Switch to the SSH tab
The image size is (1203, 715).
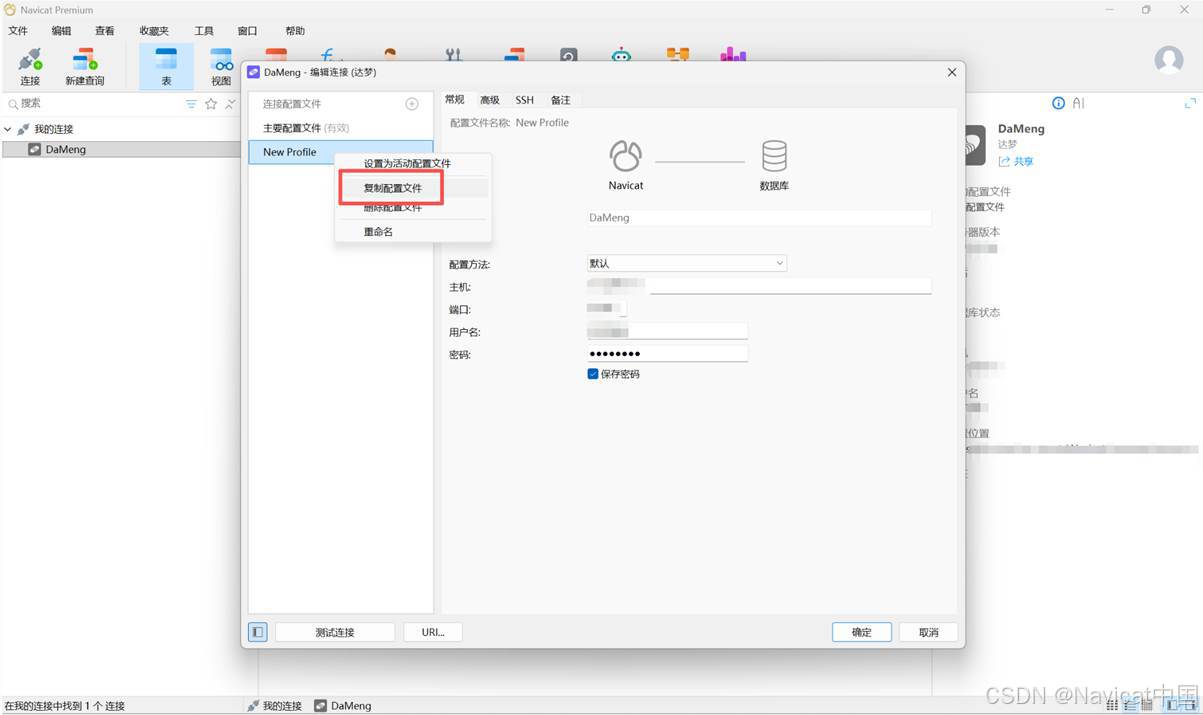click(x=525, y=100)
